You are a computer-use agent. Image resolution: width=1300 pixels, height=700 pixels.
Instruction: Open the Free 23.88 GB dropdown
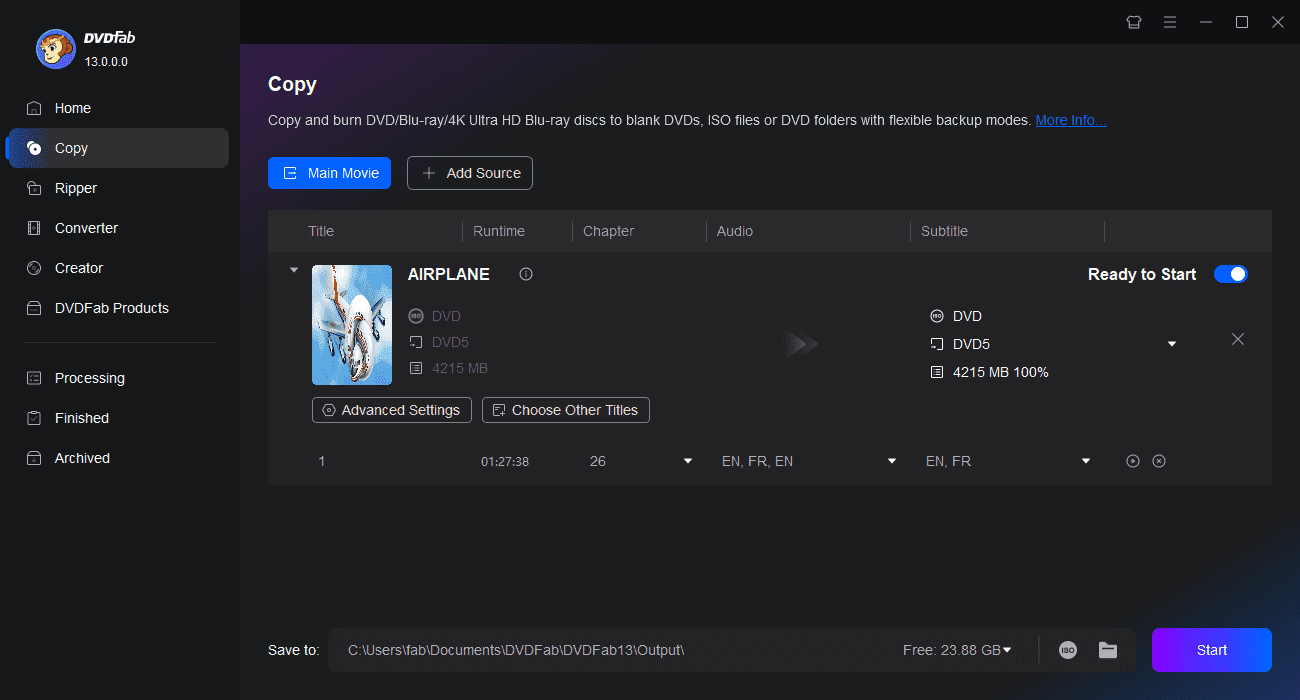(1007, 650)
